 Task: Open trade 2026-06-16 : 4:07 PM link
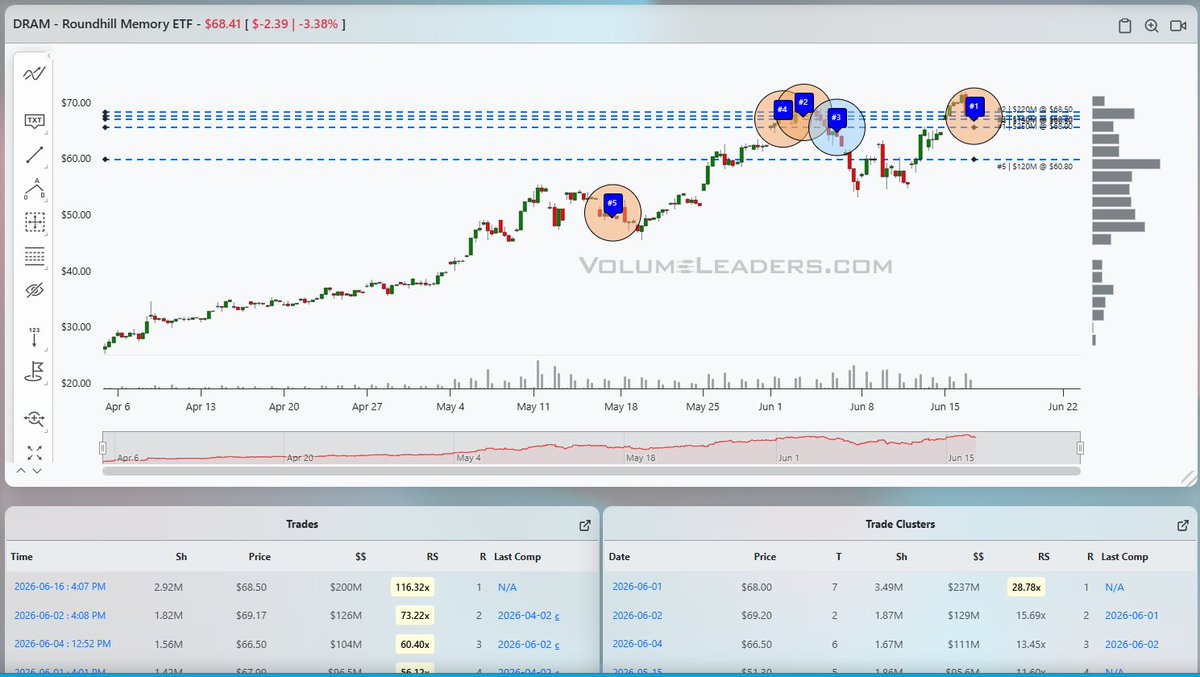tap(60, 587)
